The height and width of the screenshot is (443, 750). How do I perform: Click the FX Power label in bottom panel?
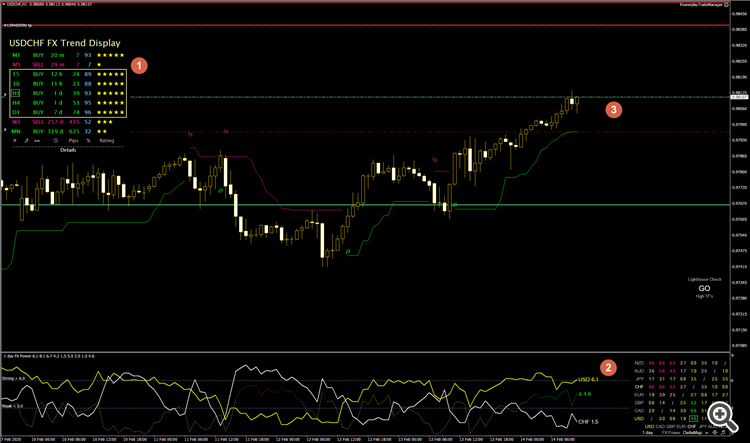(671, 432)
